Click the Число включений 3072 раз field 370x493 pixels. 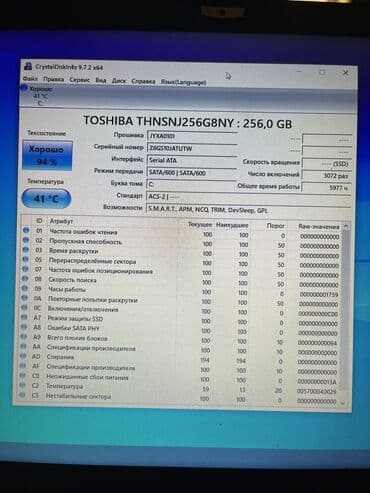tap(326, 176)
